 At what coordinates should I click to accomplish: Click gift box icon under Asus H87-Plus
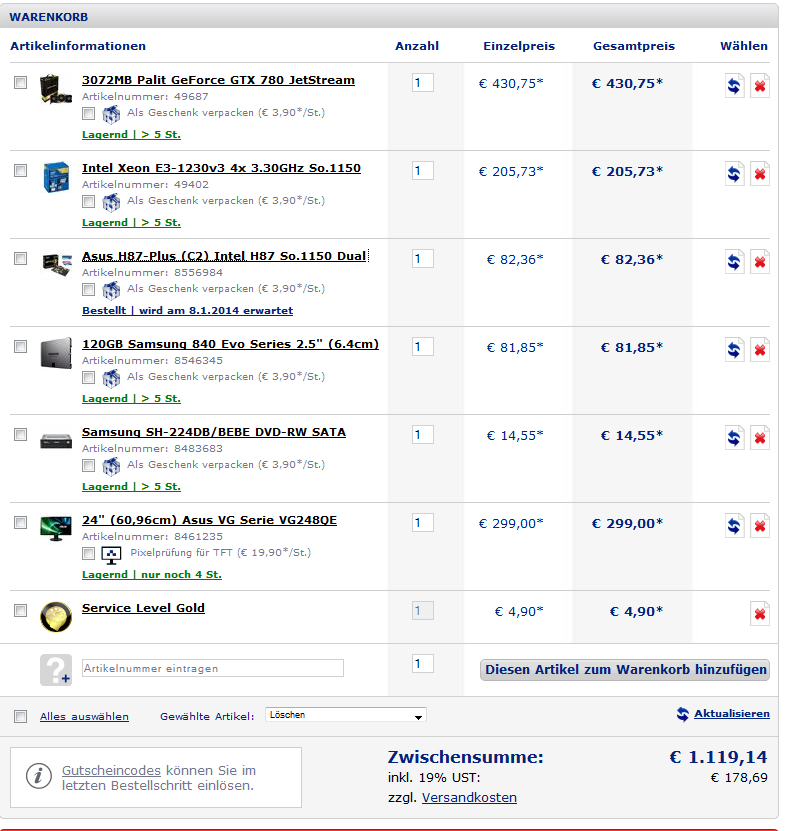click(x=111, y=290)
